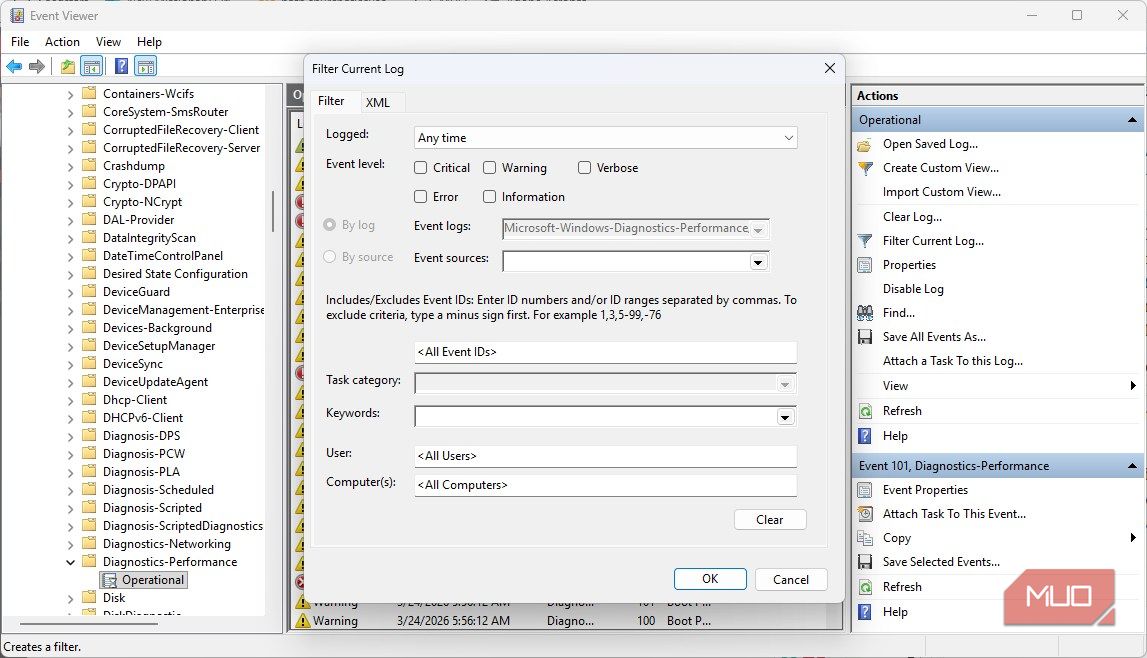Check the Information event level box
This screenshot has width=1147, height=658.
pos(489,197)
